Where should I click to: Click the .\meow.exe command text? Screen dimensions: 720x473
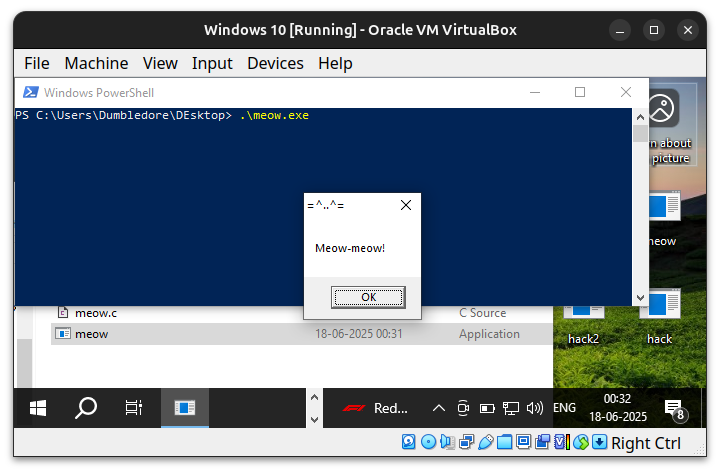coord(274,115)
